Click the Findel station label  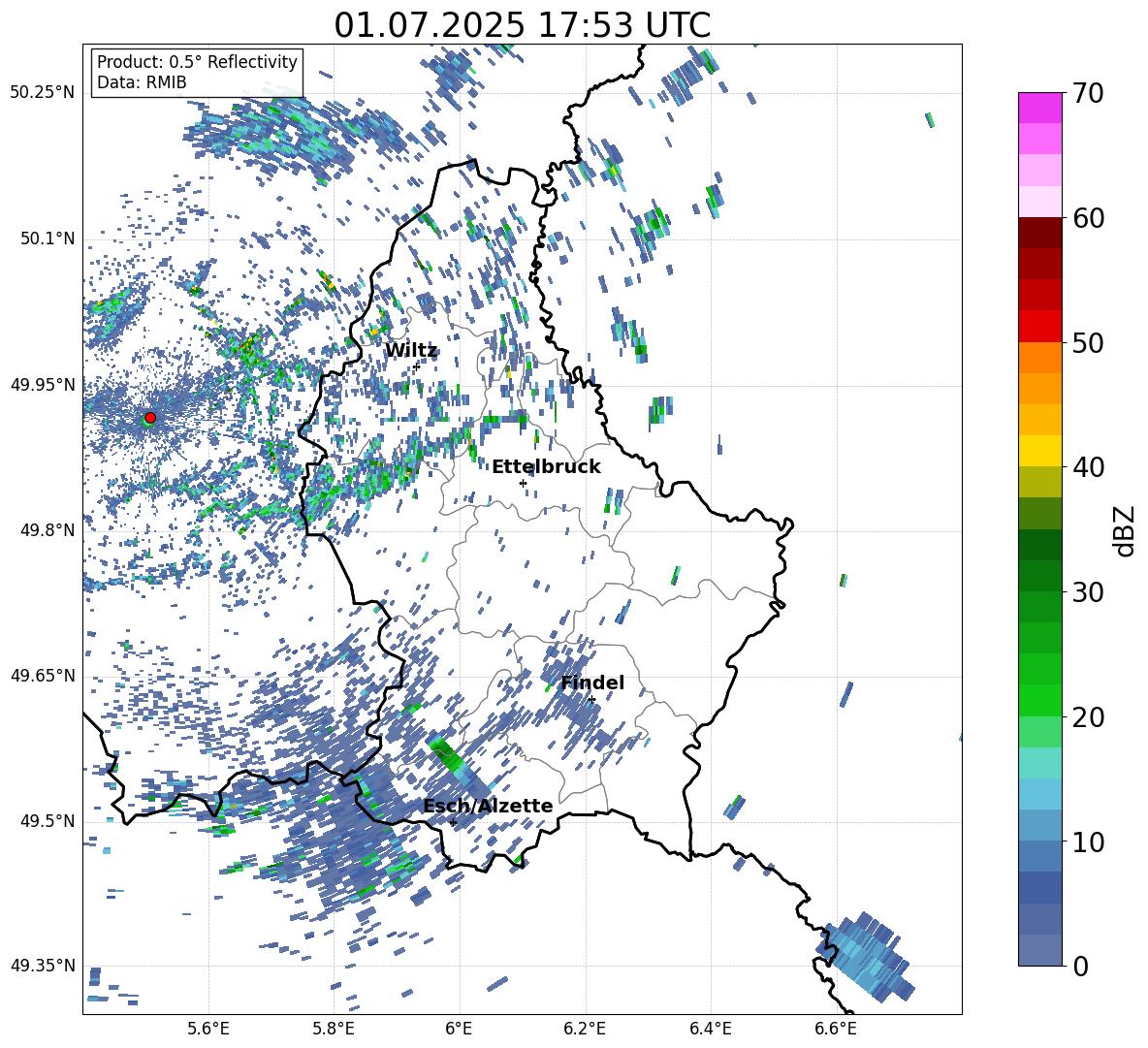[x=592, y=683]
